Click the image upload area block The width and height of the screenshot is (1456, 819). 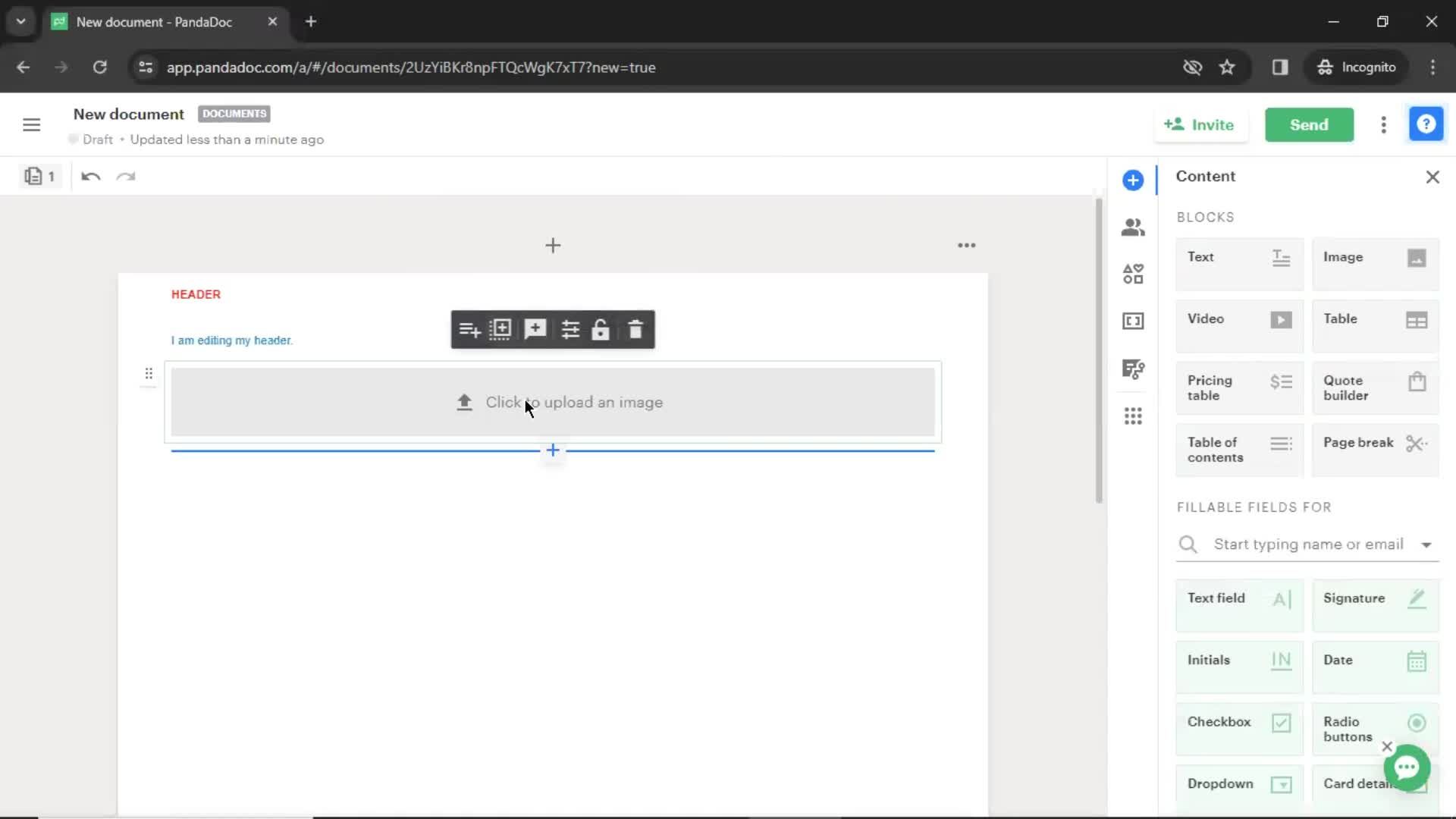click(553, 401)
